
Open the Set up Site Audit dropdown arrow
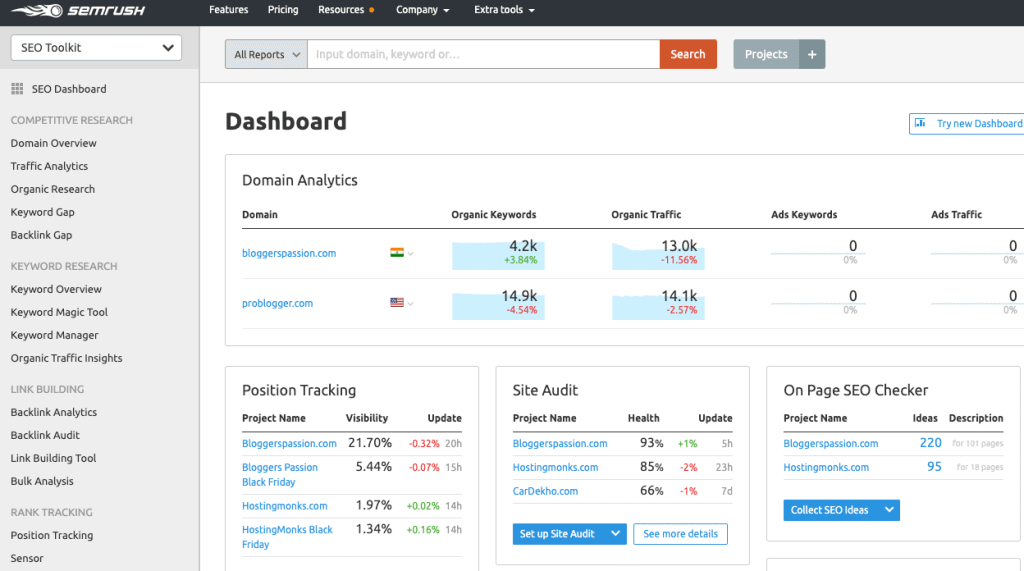pos(615,534)
